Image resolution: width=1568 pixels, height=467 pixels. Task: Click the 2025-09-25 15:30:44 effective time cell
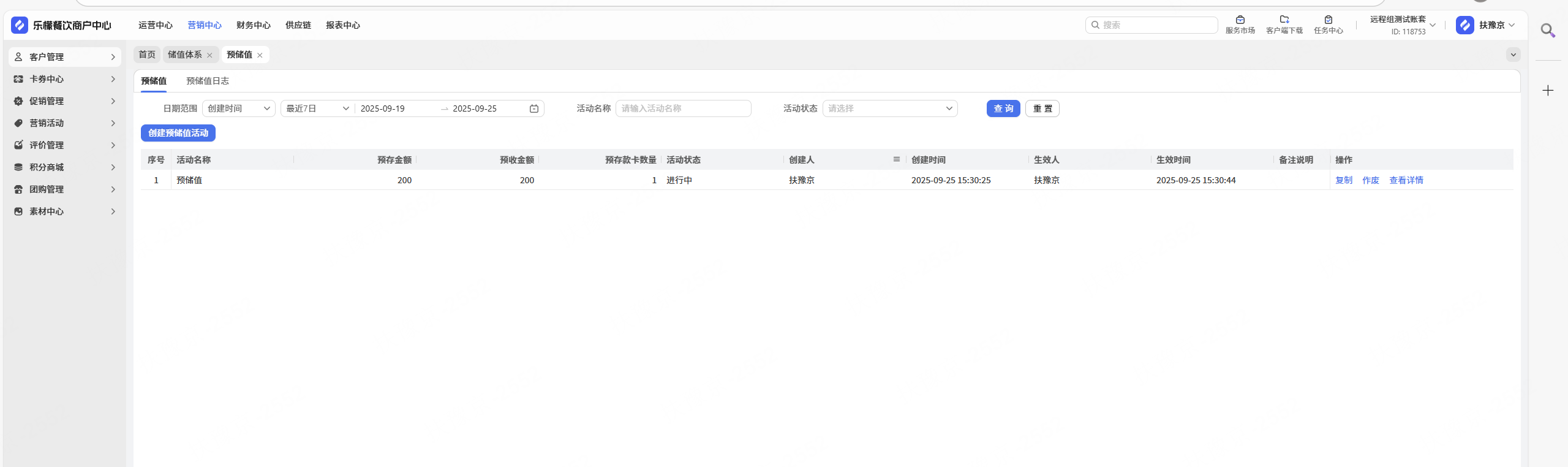1196,180
